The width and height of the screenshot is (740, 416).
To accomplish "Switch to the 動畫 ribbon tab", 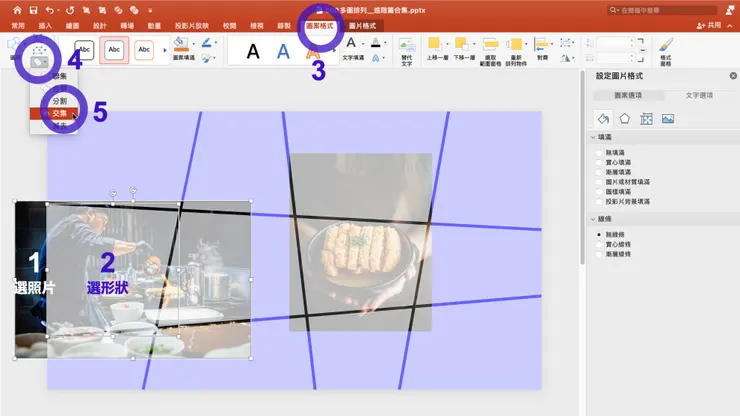I will (x=154, y=25).
